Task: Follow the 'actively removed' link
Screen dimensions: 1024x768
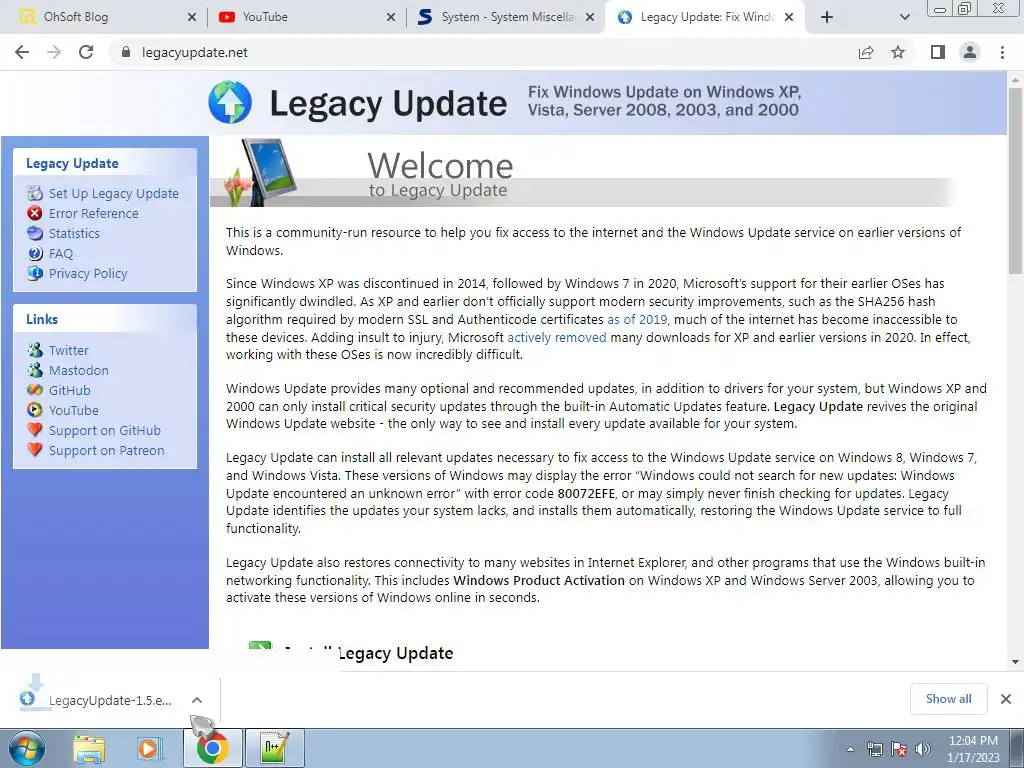Action: coord(556,337)
